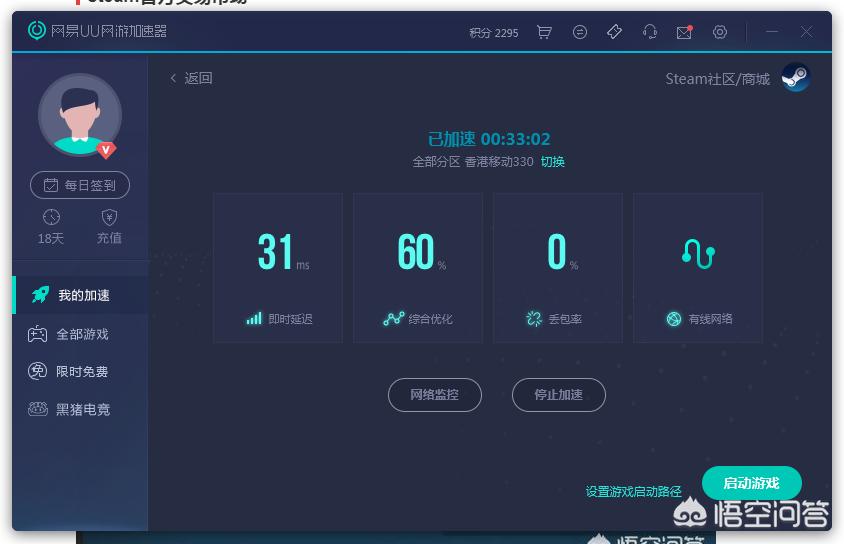Screen dimensions: 844x544
Task: Click the 有线网络 connection card
Action: coord(698,268)
